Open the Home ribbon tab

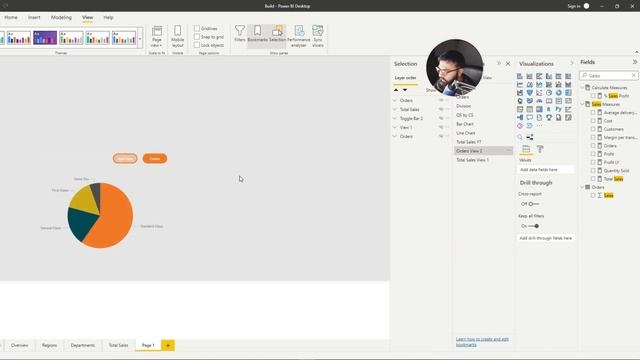(x=11, y=18)
